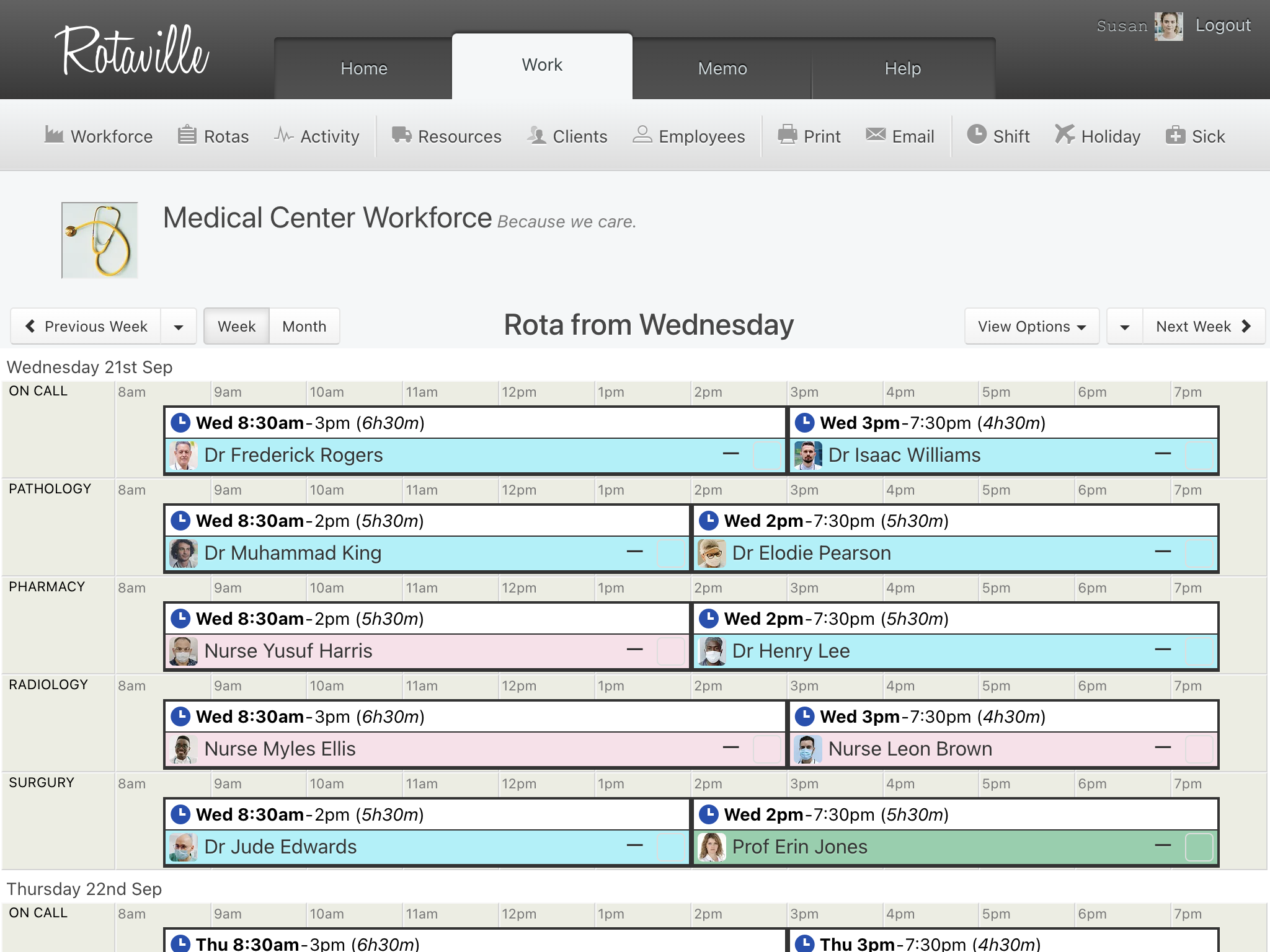The width and height of the screenshot is (1270, 952).
Task: Add a Holiday via plane icon
Action: 1064,134
